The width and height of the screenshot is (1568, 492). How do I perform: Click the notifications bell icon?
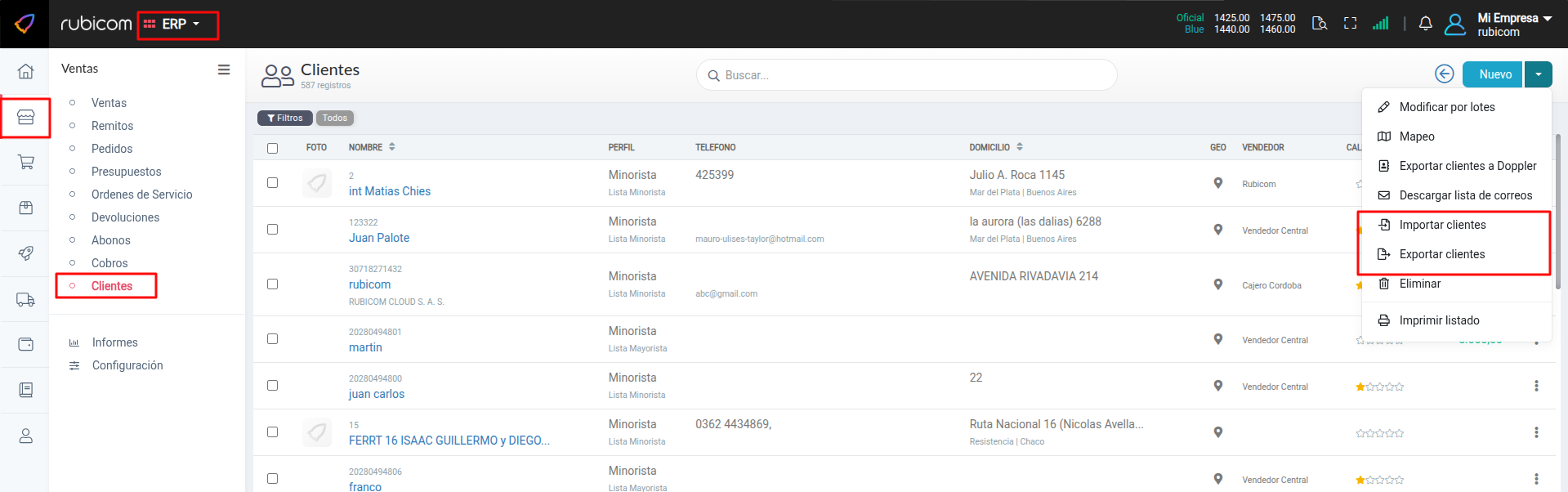[1425, 24]
